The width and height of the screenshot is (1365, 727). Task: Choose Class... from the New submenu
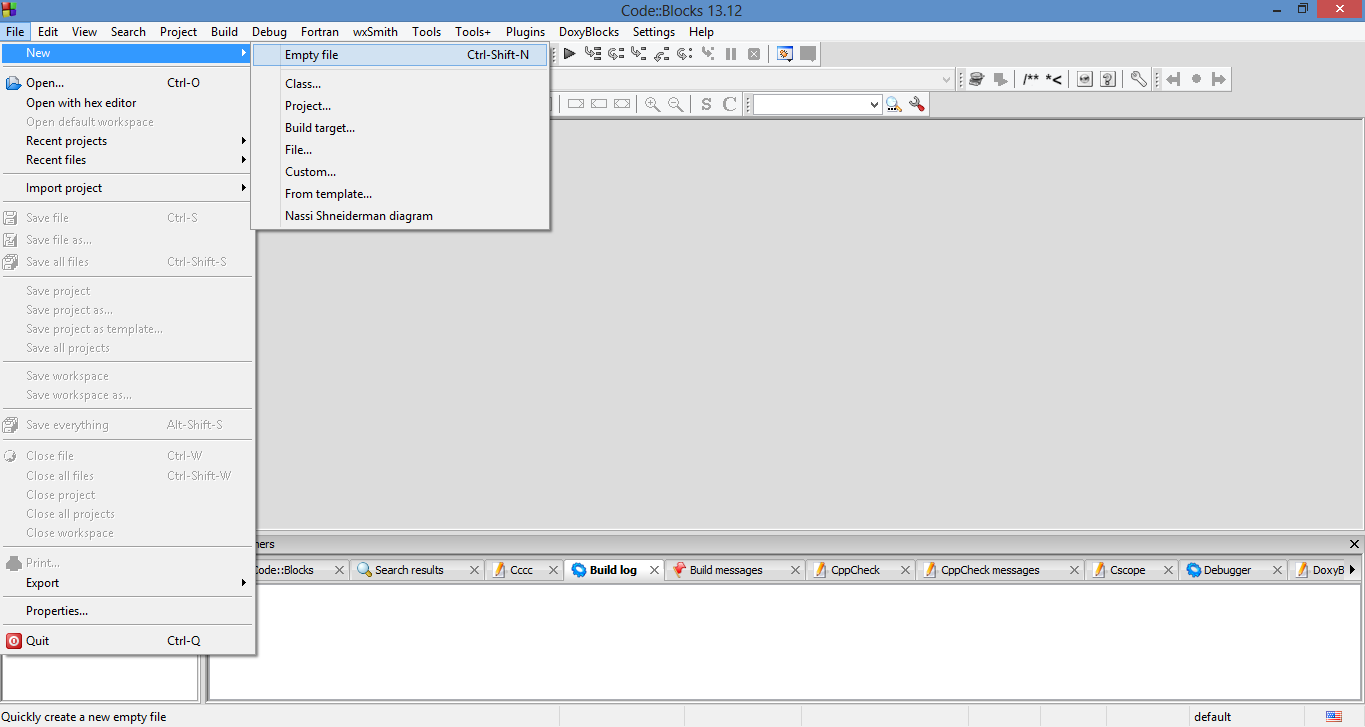click(x=400, y=84)
